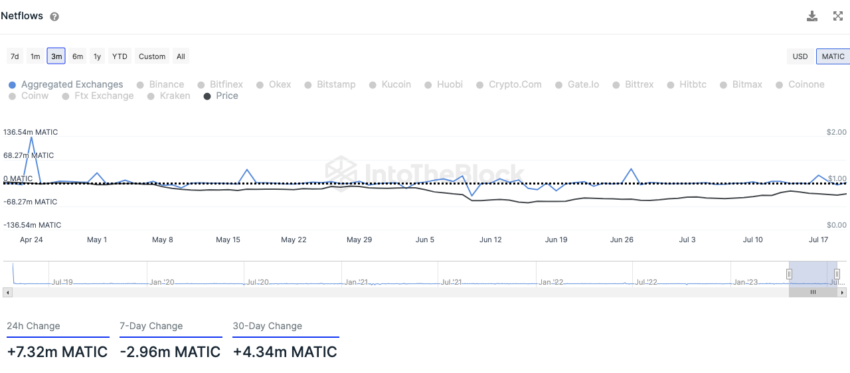Click the navigator scrollbar right arrow

point(842,292)
